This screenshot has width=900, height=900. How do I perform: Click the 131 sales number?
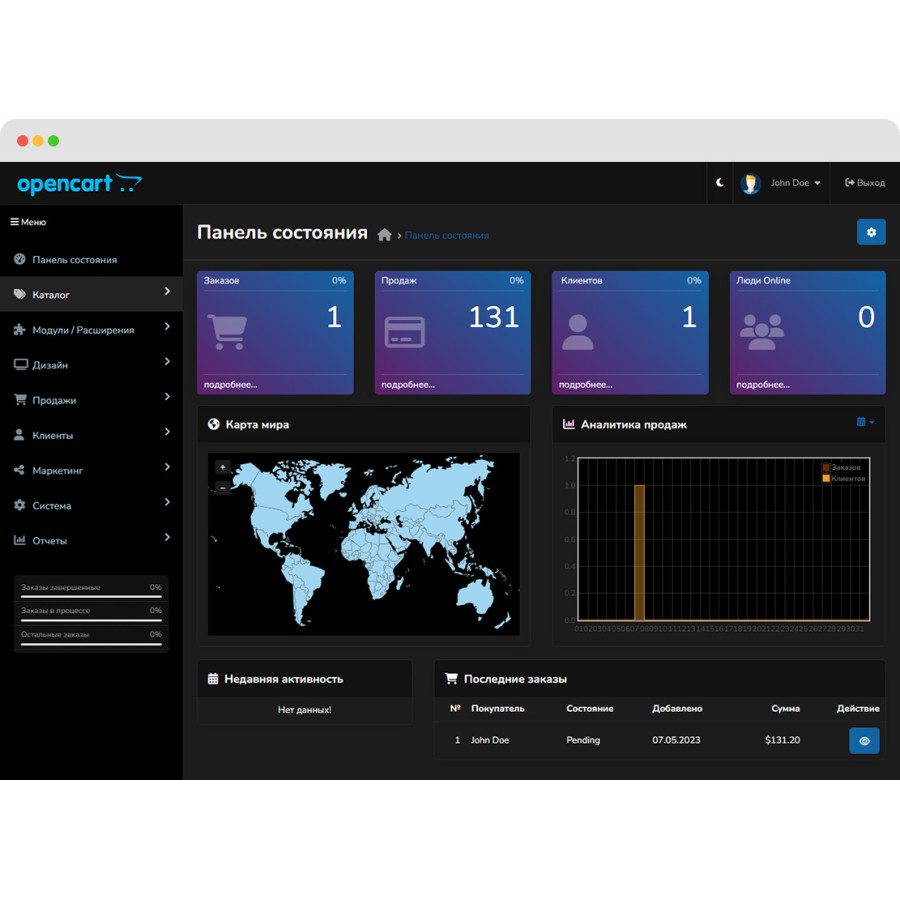494,317
